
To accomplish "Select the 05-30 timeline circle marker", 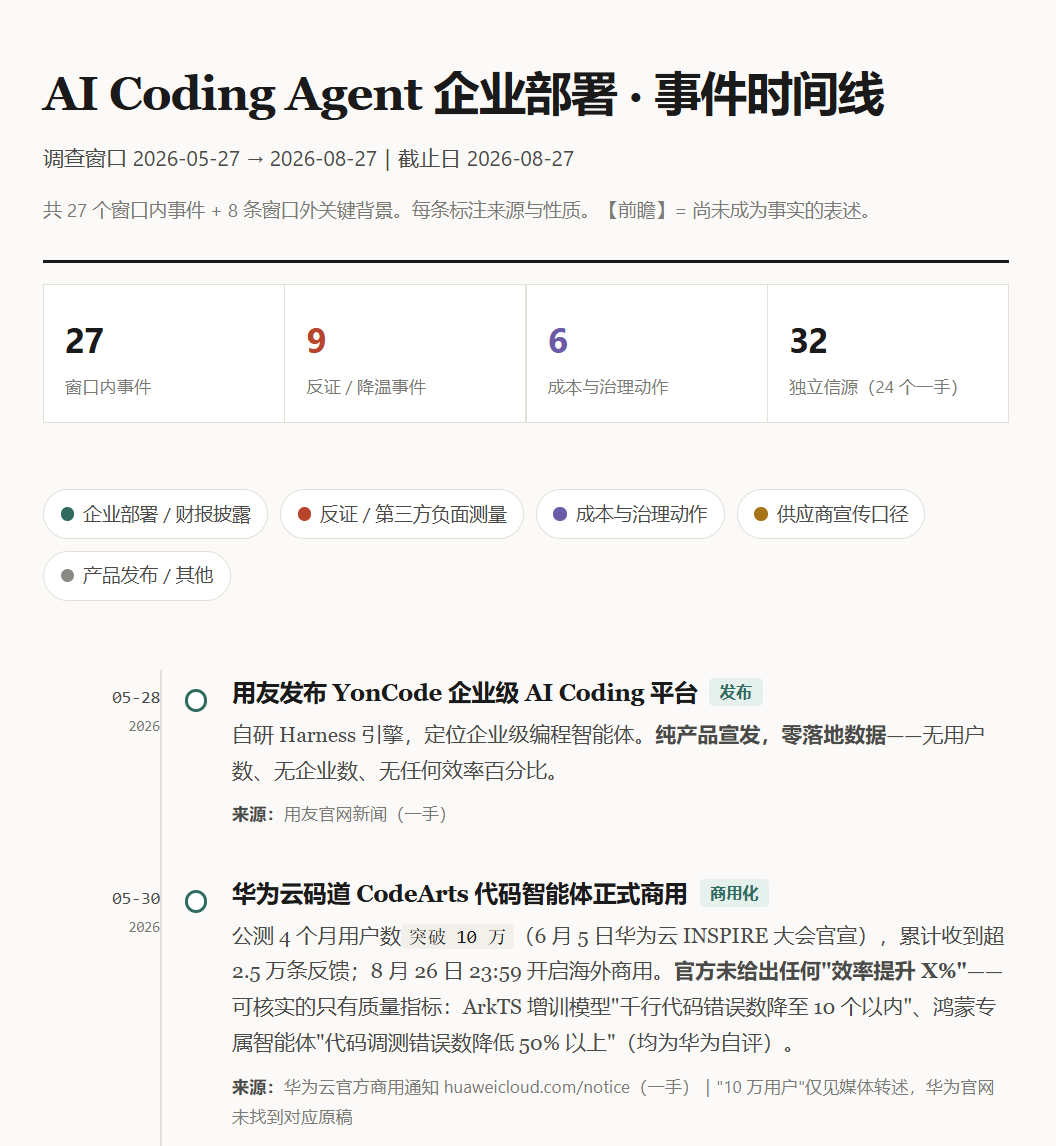I will point(196,901).
